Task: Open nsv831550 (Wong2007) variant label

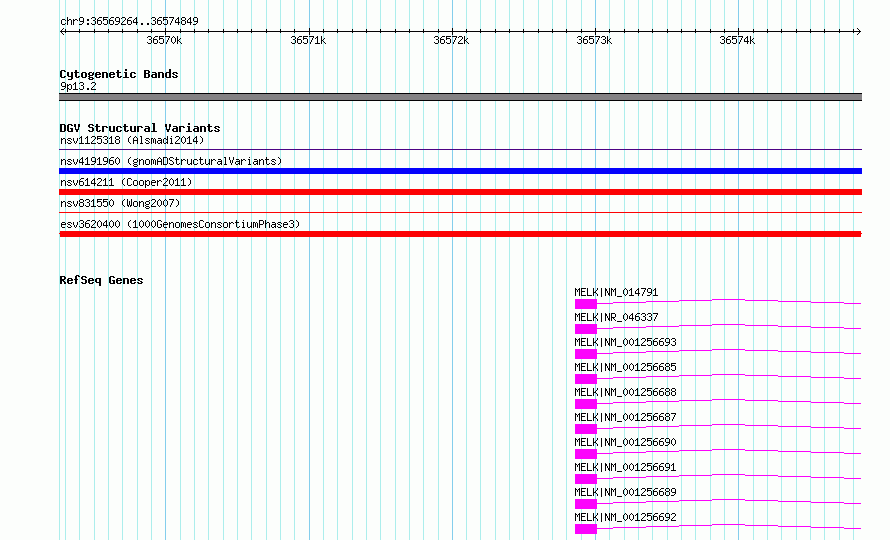Action: coord(120,203)
